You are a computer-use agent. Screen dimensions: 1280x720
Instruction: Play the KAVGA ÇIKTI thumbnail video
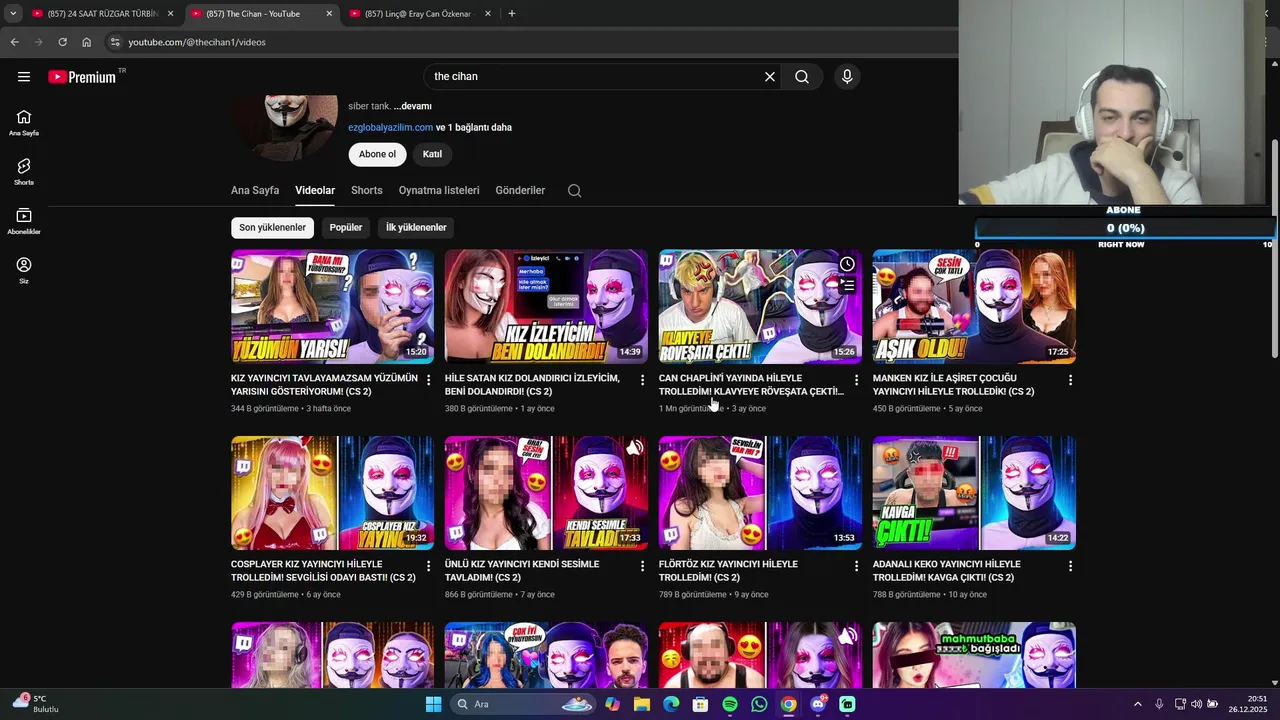[x=974, y=493]
